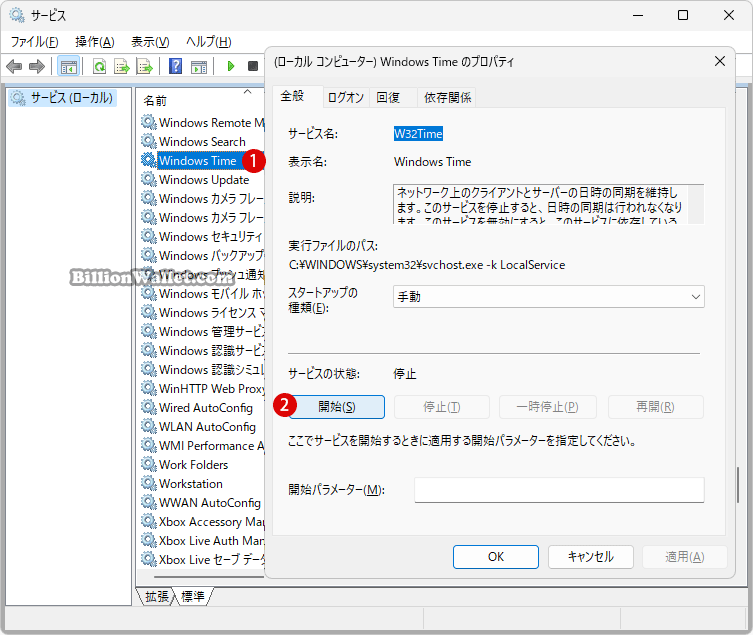Open the 操作(A) menu
The width and height of the screenshot is (753, 635).
[x=95, y=42]
